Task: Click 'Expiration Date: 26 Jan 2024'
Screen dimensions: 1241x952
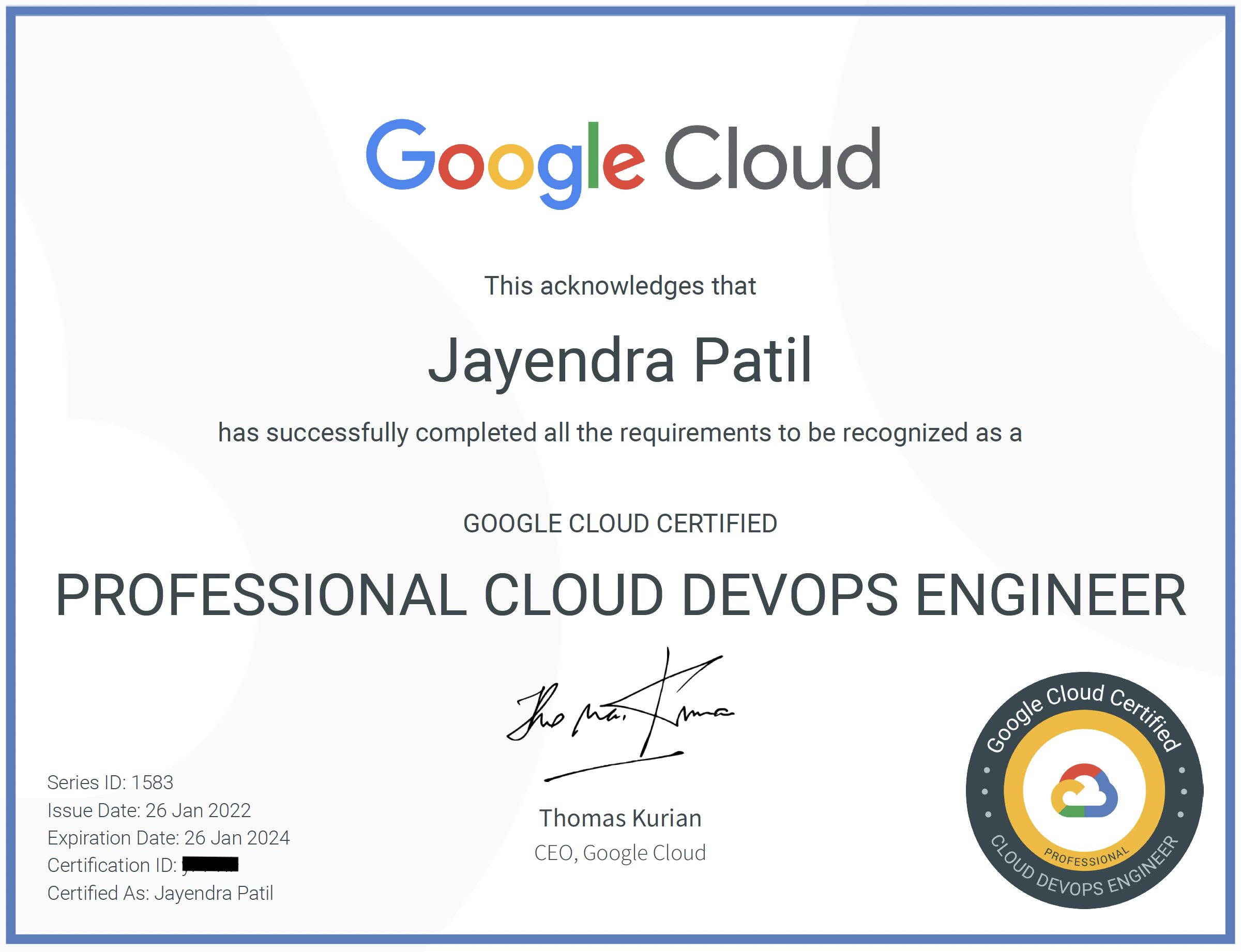Action: coord(169,838)
